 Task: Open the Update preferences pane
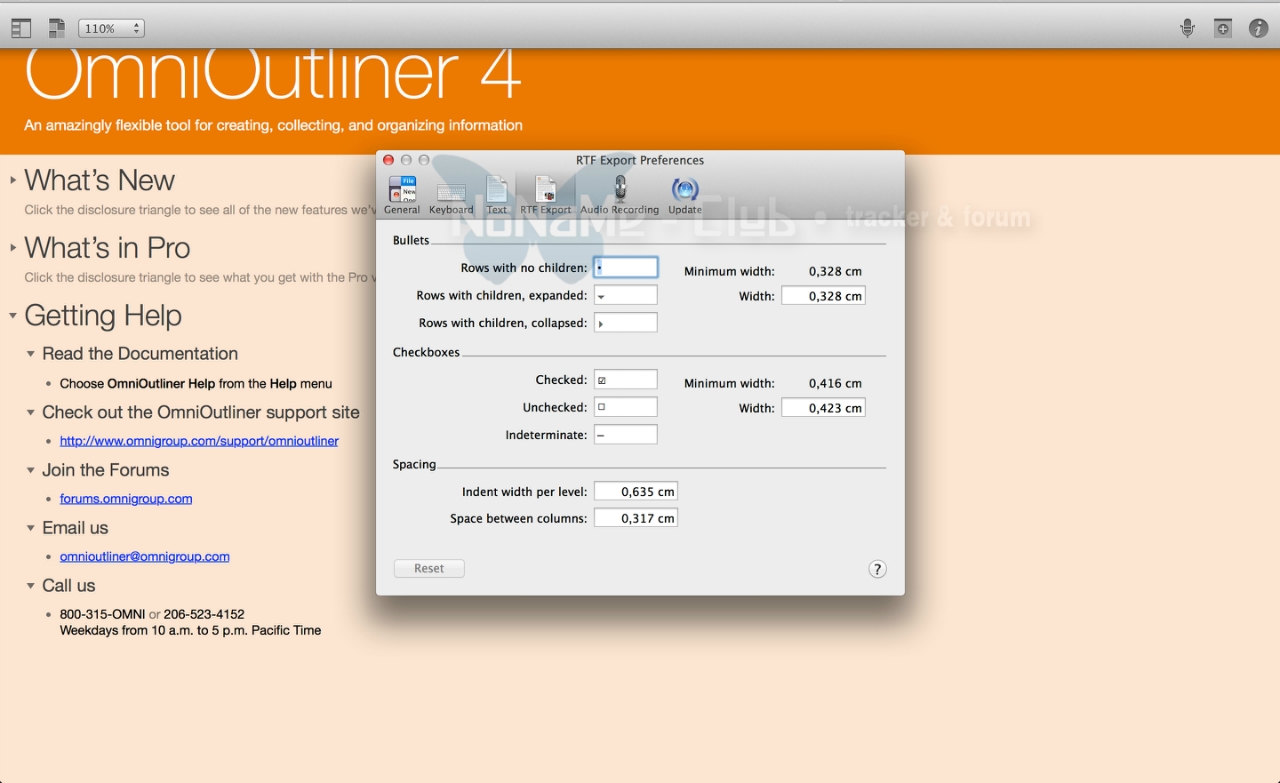point(685,195)
